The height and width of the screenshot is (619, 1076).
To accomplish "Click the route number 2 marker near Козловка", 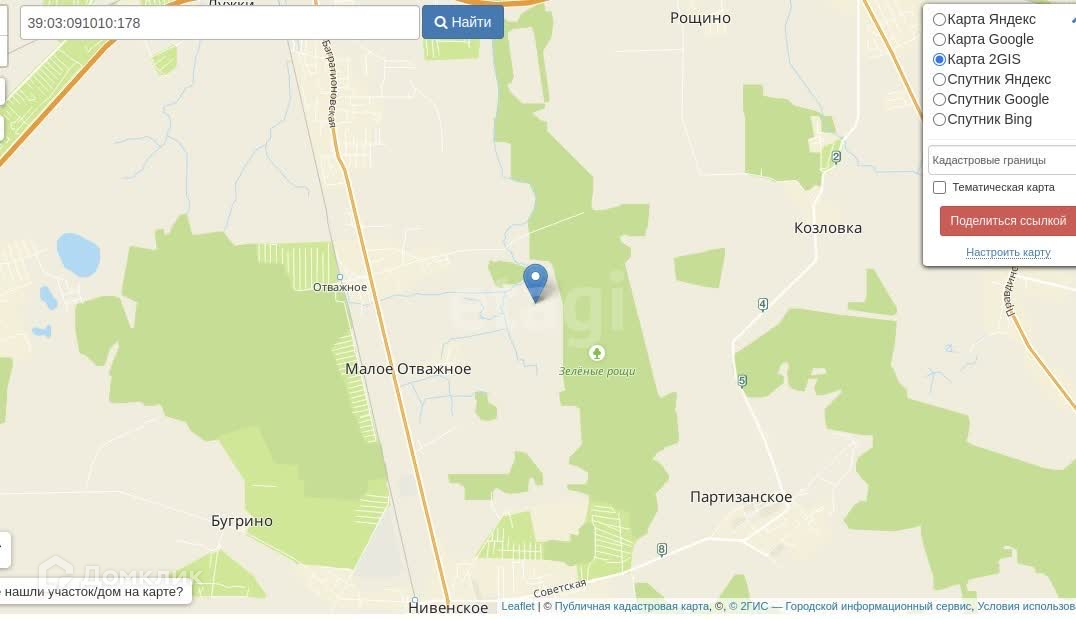I will [836, 156].
